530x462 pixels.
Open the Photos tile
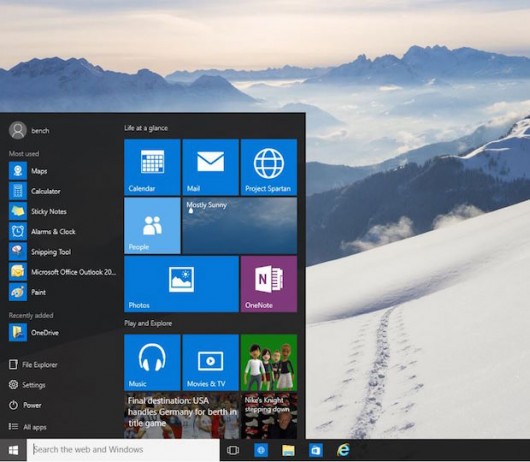182,284
